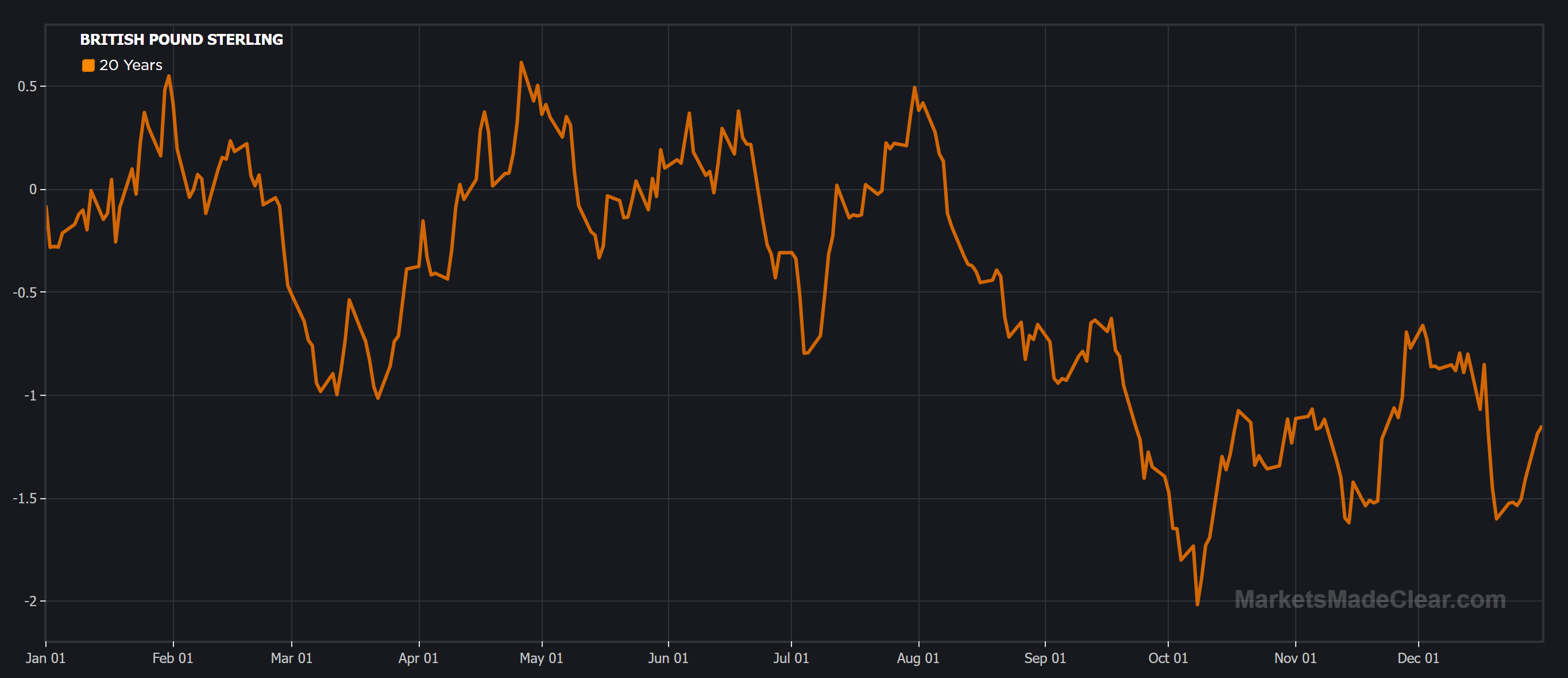
Task: Toggle the 20 Years legend label
Action: tap(130, 65)
